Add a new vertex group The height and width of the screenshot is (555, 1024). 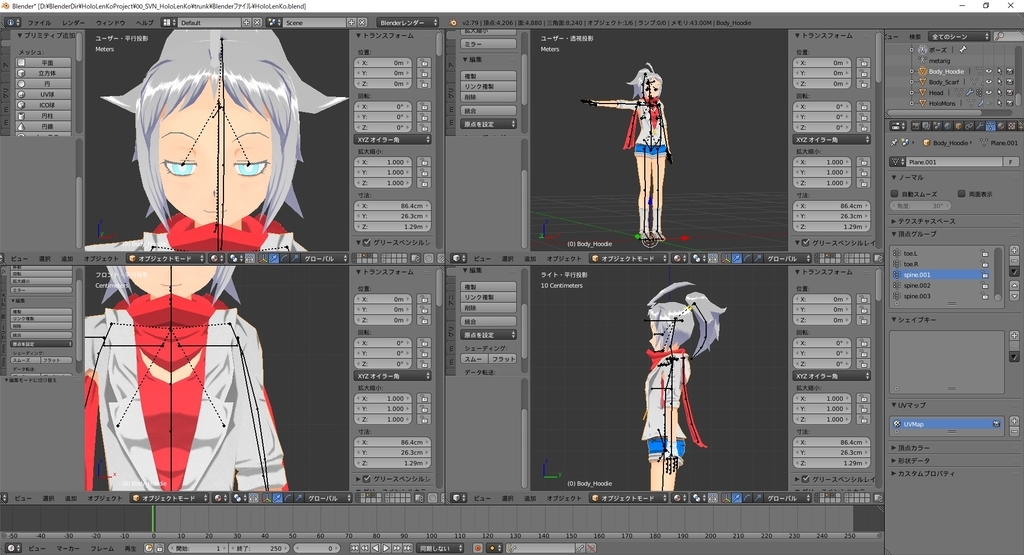[x=1014, y=251]
